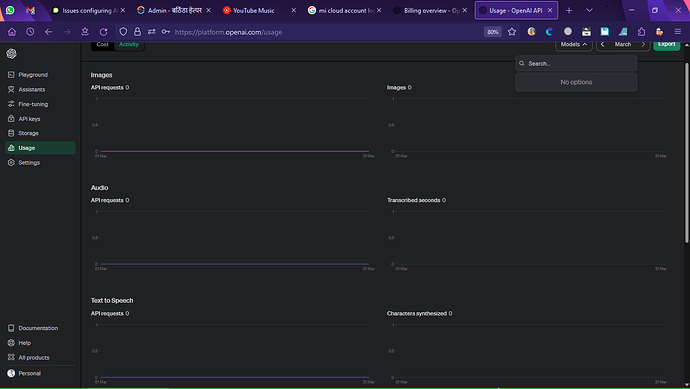Image resolution: width=690 pixels, height=389 pixels.
Task: Open browsing history clock icon
Action: (30, 32)
